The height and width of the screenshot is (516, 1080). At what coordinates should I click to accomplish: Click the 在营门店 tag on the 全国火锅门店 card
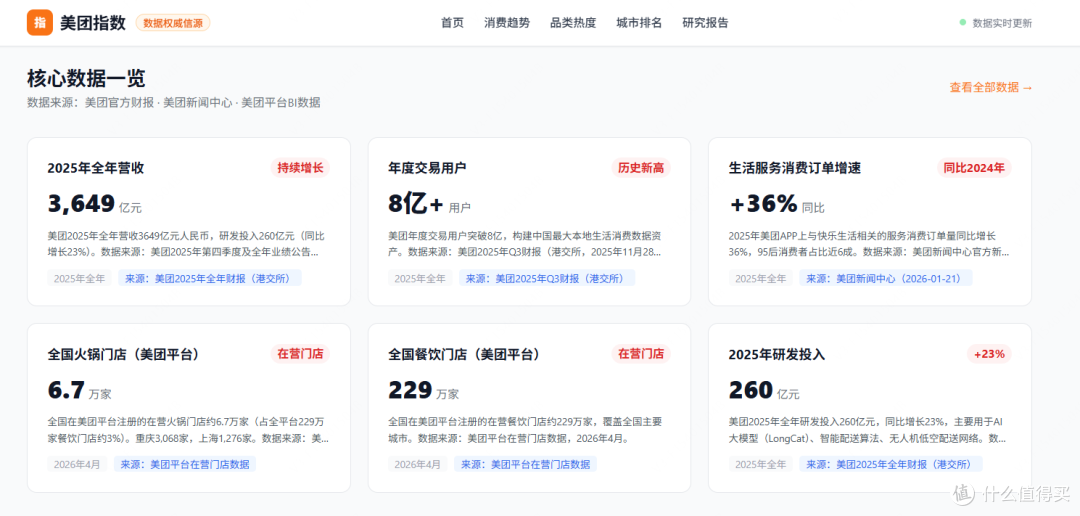300,353
